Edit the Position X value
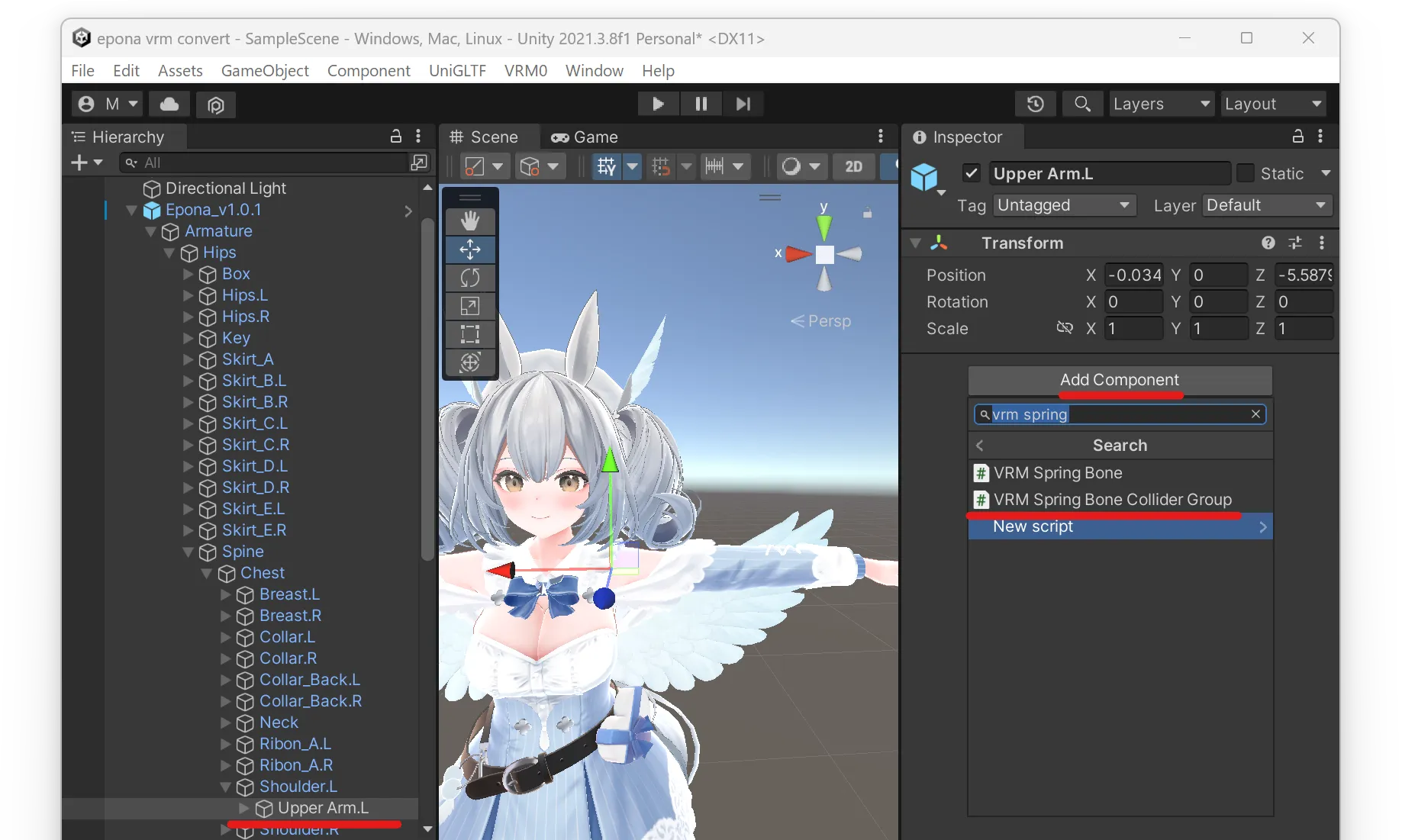1402x840 pixels. point(1134,275)
